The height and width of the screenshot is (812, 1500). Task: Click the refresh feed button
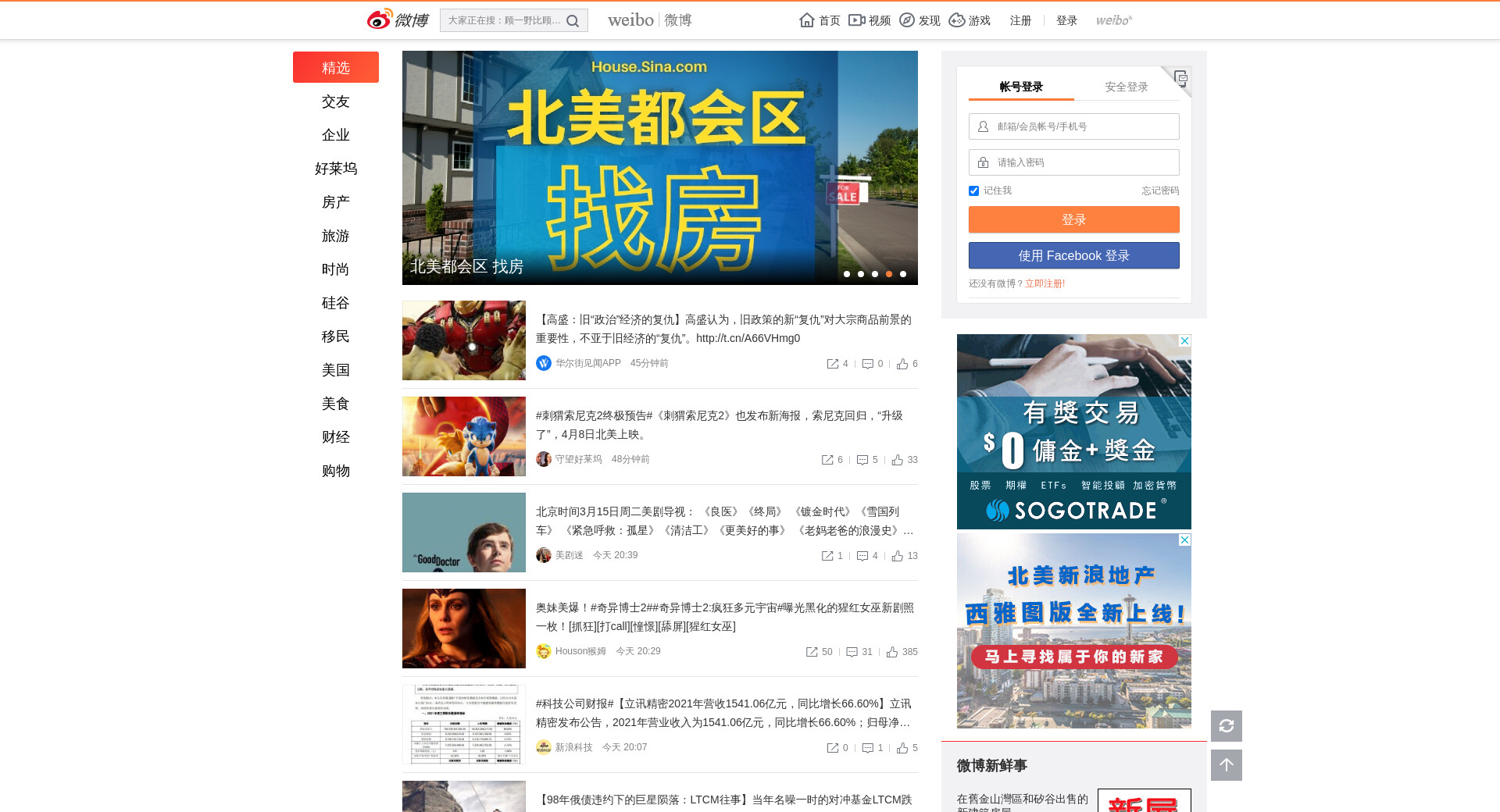point(1226,726)
